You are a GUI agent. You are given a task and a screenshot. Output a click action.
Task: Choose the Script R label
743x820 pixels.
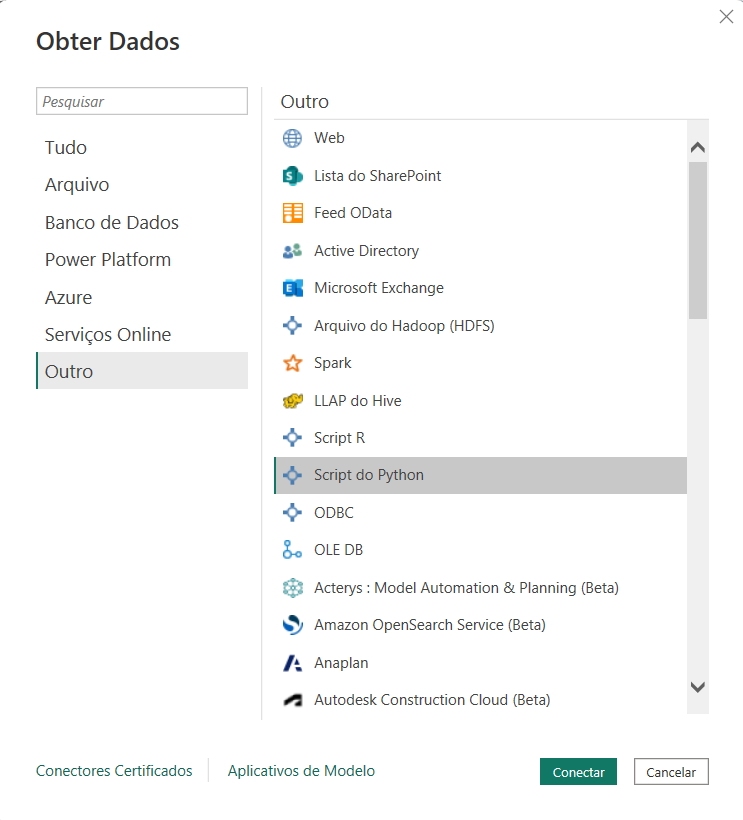tap(339, 438)
